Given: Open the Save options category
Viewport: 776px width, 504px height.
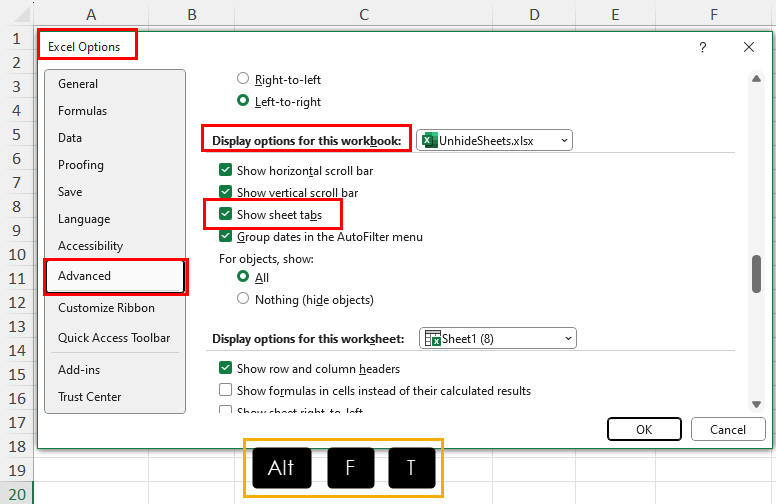Looking at the screenshot, I should (115, 192).
